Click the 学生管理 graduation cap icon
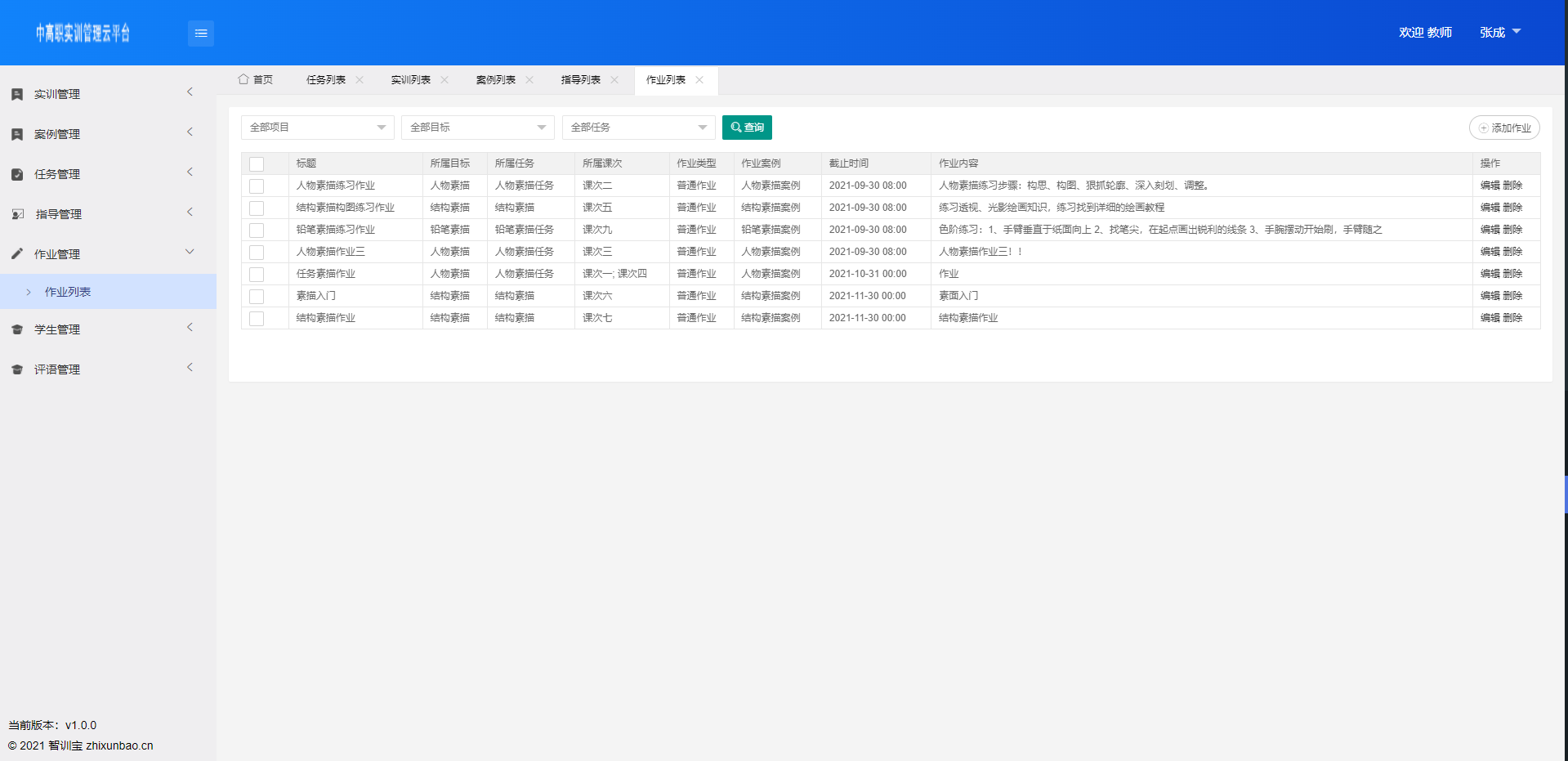The width and height of the screenshot is (1568, 761). (17, 330)
